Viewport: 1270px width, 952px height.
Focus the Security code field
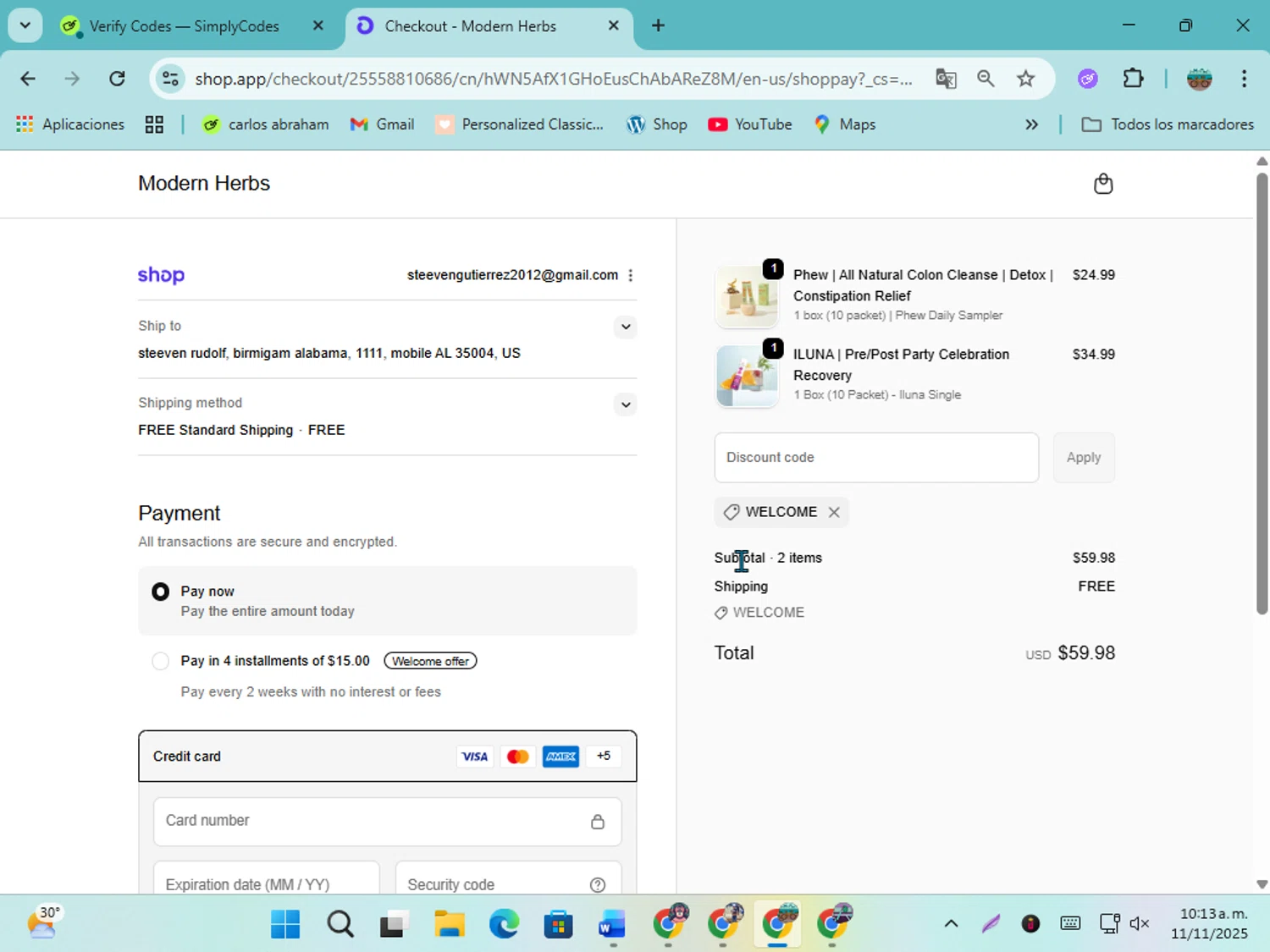tap(509, 880)
